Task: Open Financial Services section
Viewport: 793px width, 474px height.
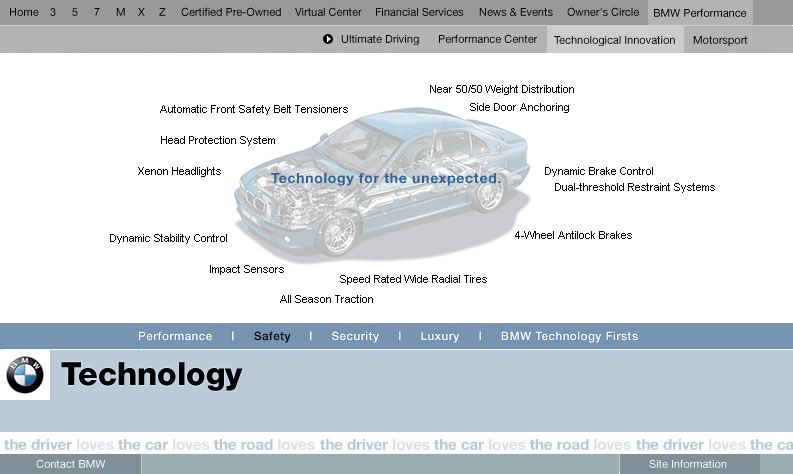Action: click(x=419, y=12)
